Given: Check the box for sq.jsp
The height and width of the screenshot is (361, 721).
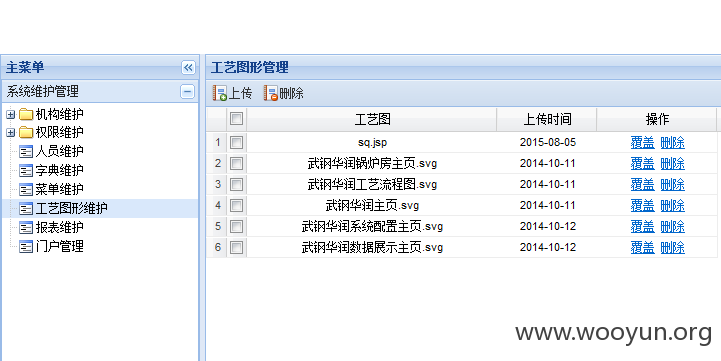Looking at the screenshot, I should (236, 142).
